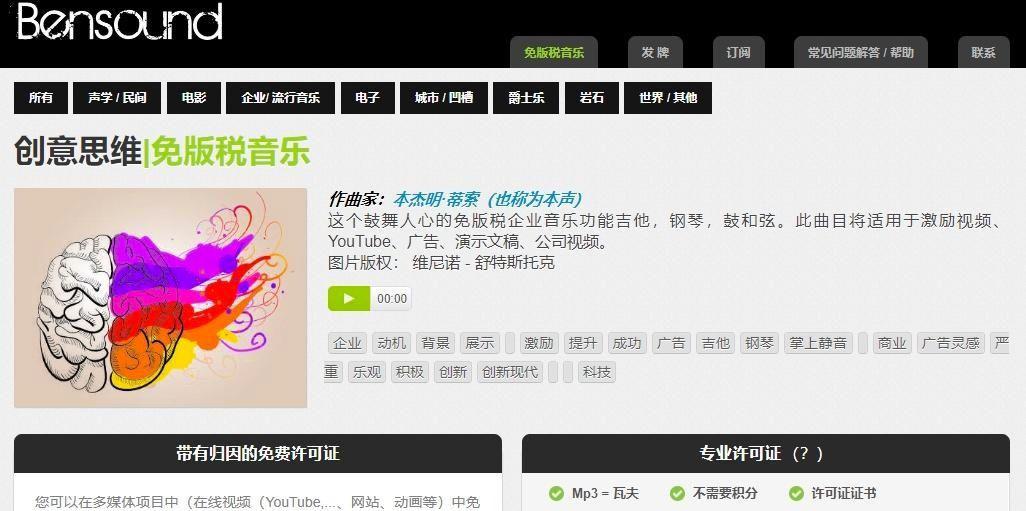Screen dimensions: 1026x511
Task: Filter by 电影 genre
Action: point(194,98)
